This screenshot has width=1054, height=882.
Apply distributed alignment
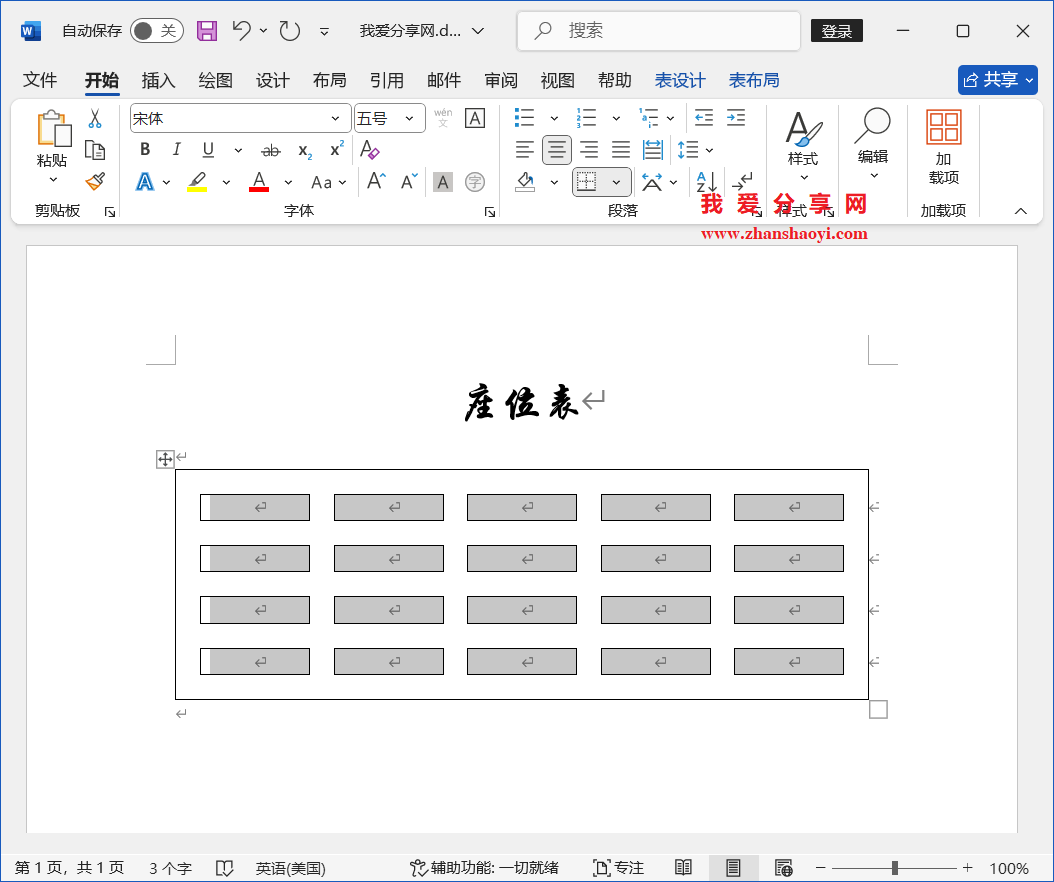tap(653, 150)
